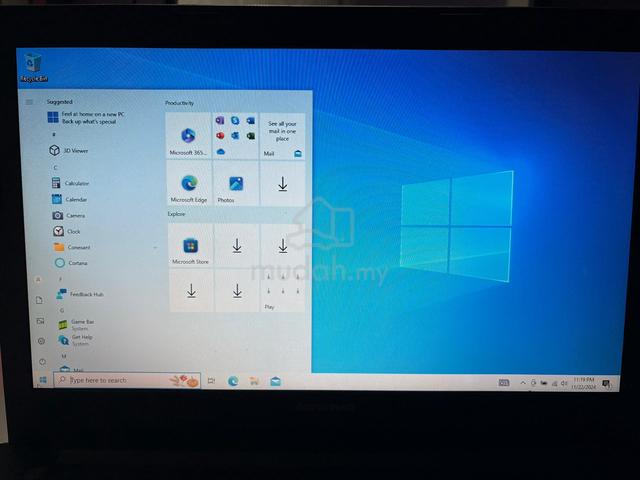The image size is (640, 480).
Task: Open Calendar from the app list
Action: [69, 199]
